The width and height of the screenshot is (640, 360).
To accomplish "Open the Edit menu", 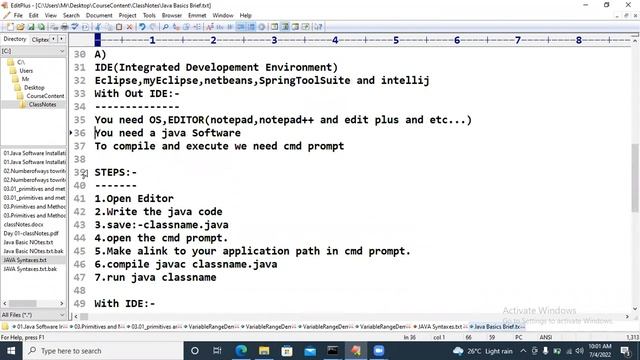I will (x=33, y=16).
